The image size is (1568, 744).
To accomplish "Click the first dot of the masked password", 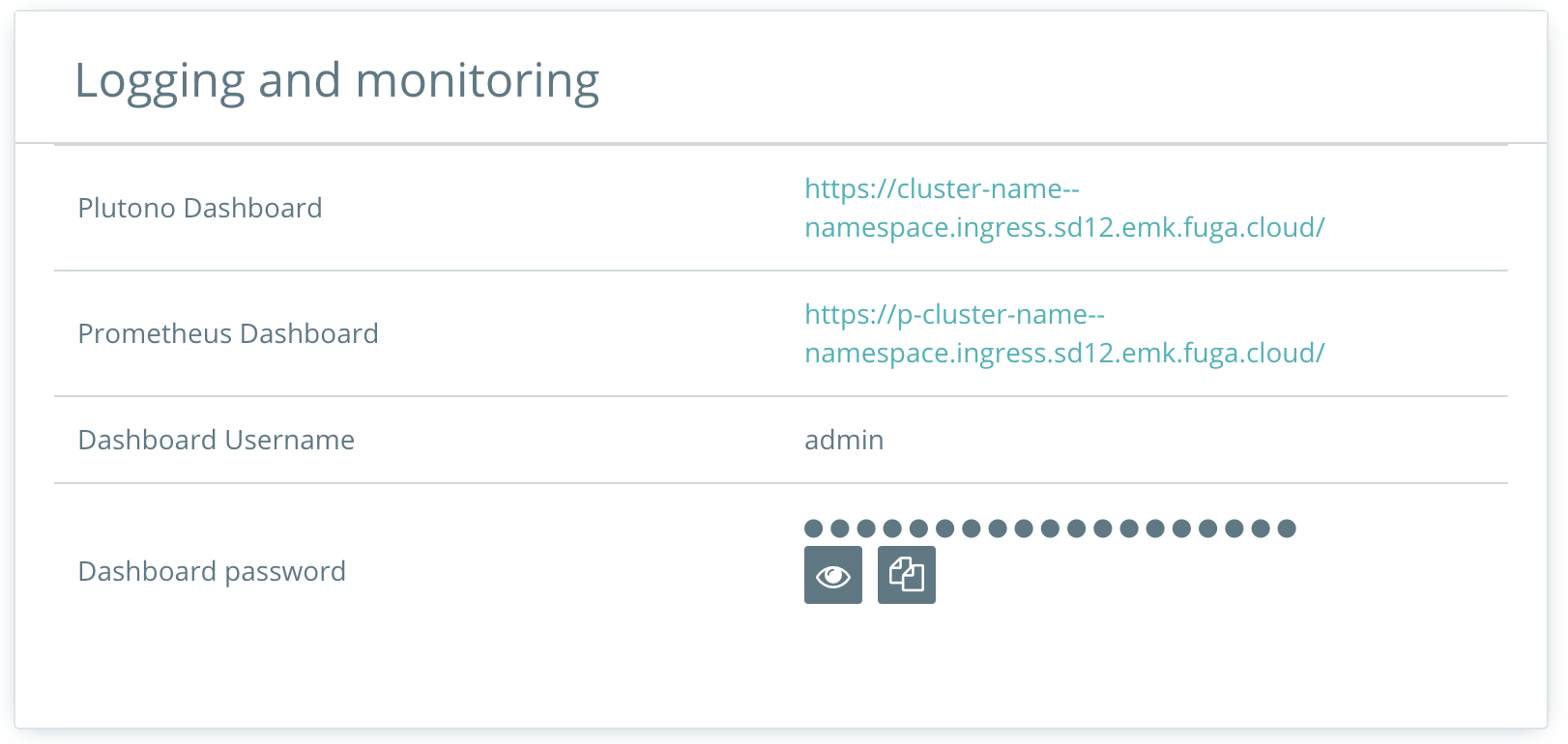I will [x=814, y=529].
